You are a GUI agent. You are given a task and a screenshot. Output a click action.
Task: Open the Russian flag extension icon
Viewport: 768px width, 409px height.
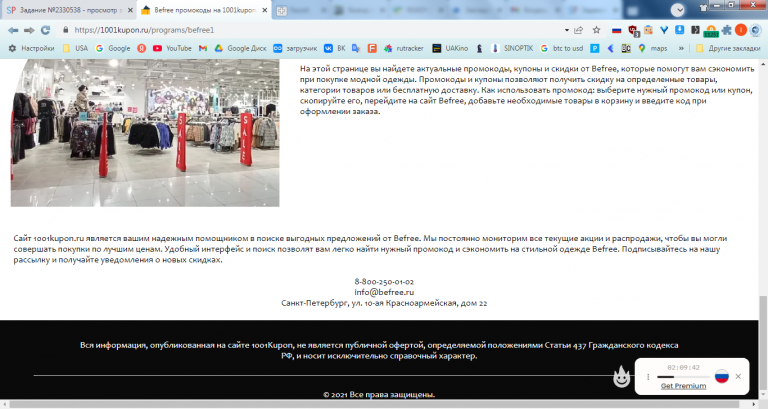617,30
